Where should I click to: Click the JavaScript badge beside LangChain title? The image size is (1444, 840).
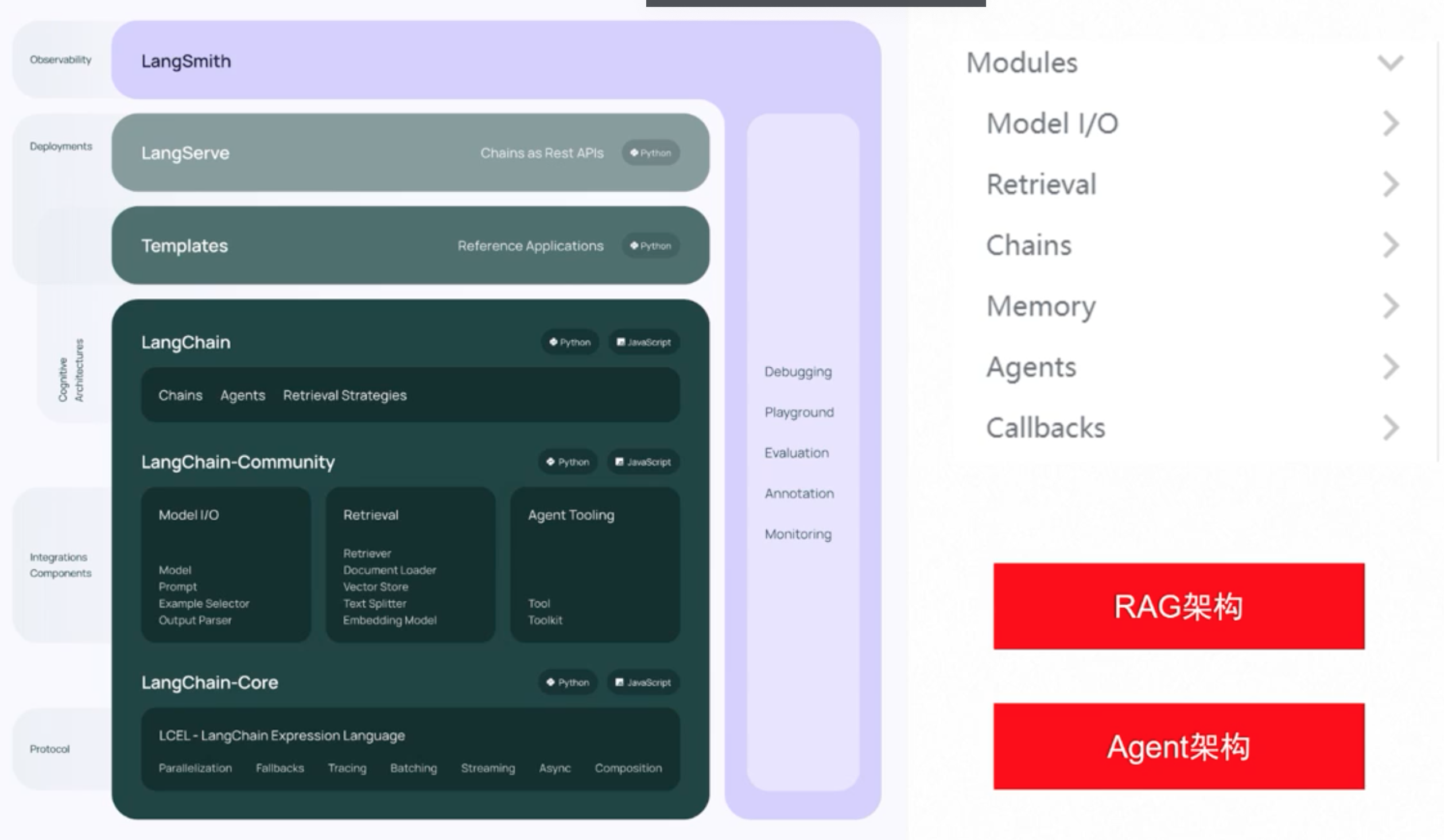pos(643,343)
